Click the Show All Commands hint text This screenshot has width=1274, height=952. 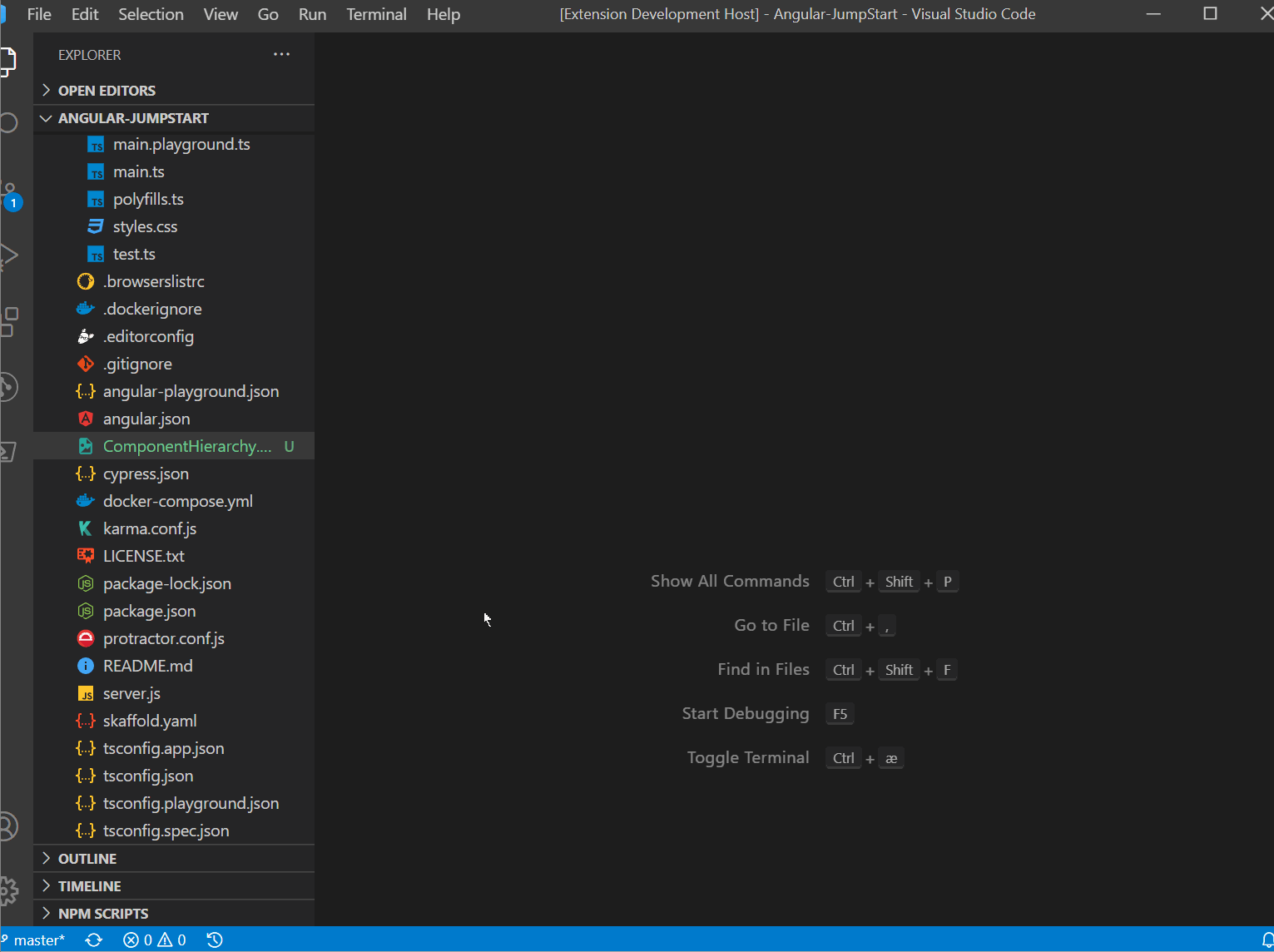pyautogui.click(x=730, y=581)
